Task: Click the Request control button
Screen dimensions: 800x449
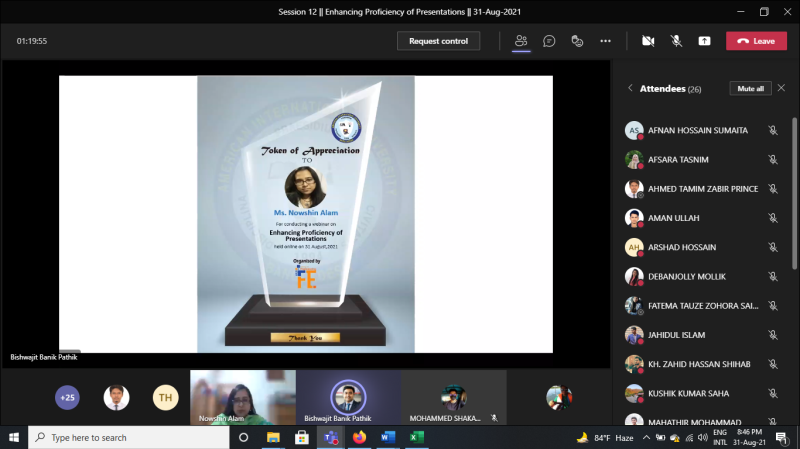Action: click(438, 41)
